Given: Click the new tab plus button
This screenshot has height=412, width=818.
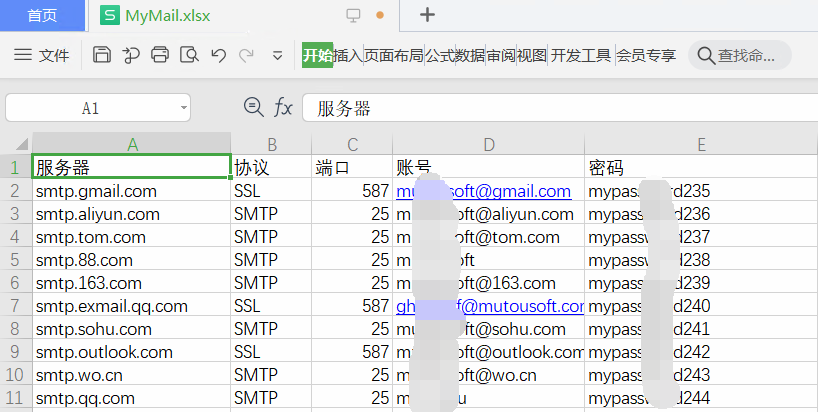Looking at the screenshot, I should [427, 15].
